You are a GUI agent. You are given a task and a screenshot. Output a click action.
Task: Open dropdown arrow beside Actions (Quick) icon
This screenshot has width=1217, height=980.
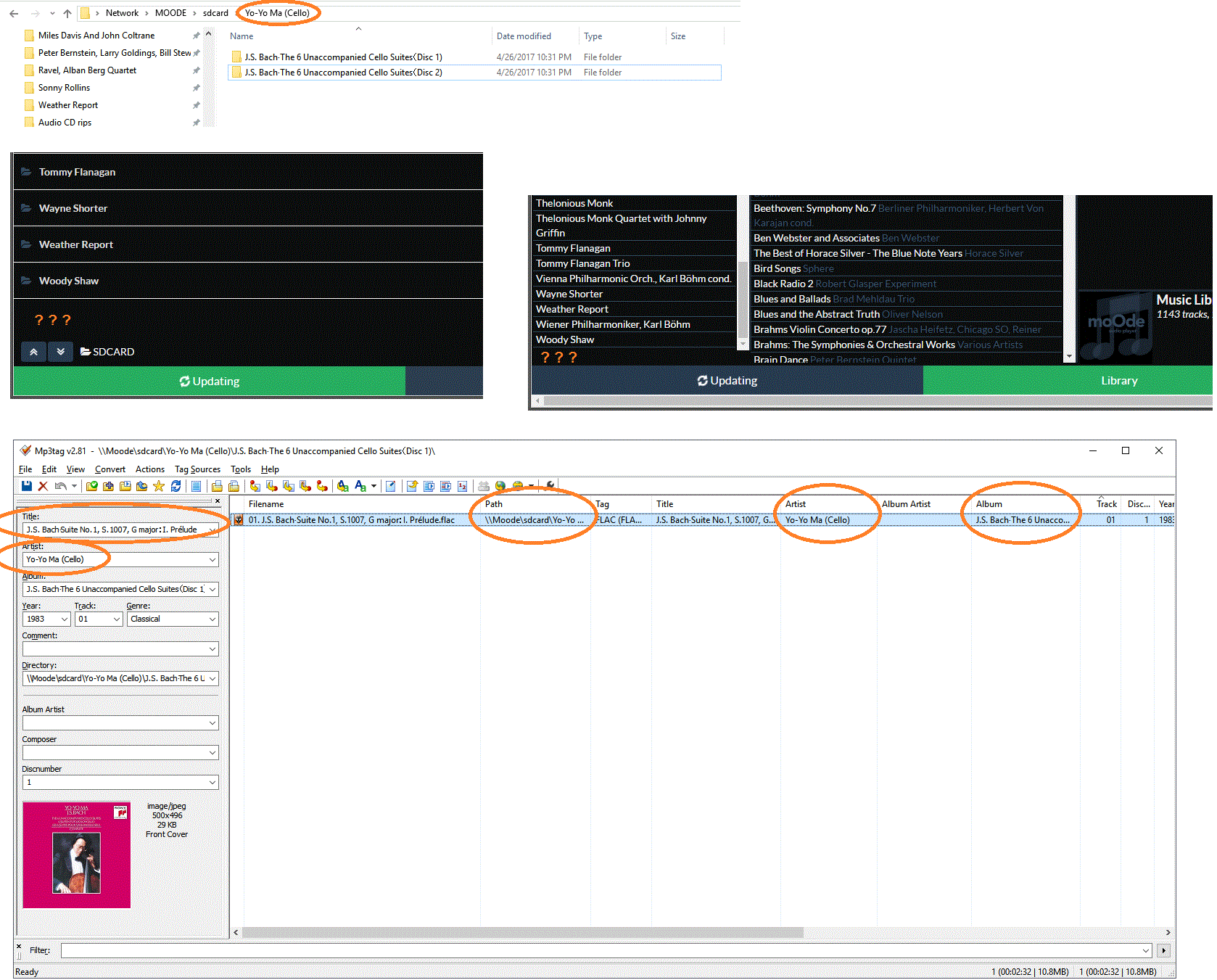[374, 486]
